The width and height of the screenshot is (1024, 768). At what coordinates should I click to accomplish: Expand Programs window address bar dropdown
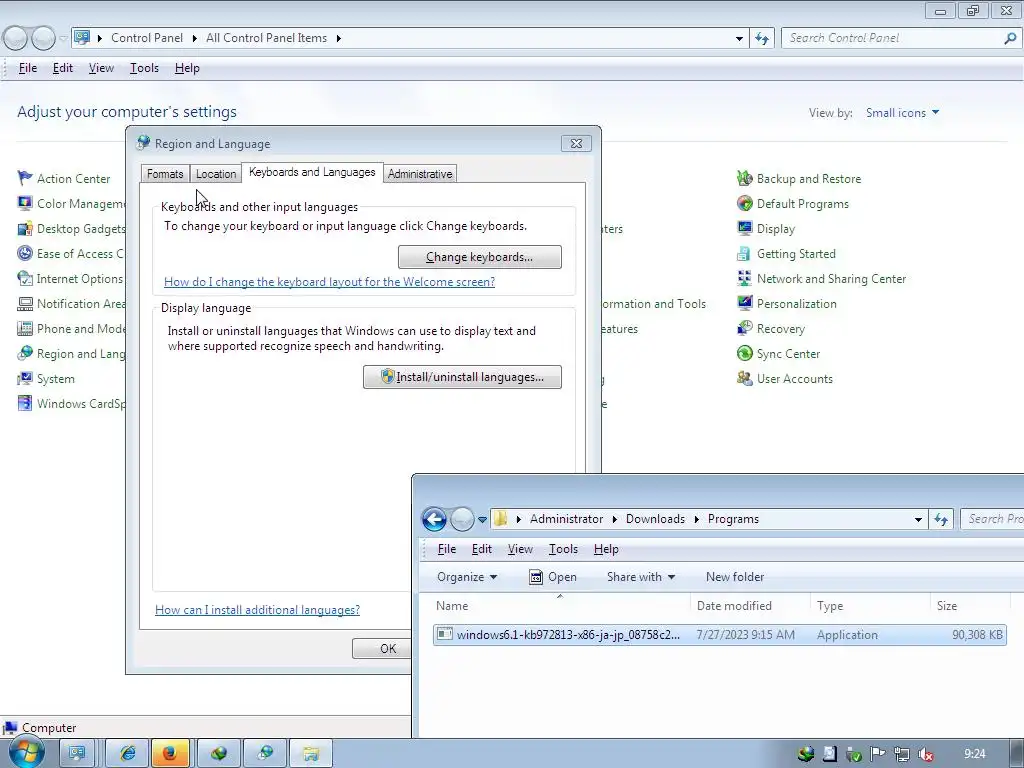pyautogui.click(x=918, y=520)
